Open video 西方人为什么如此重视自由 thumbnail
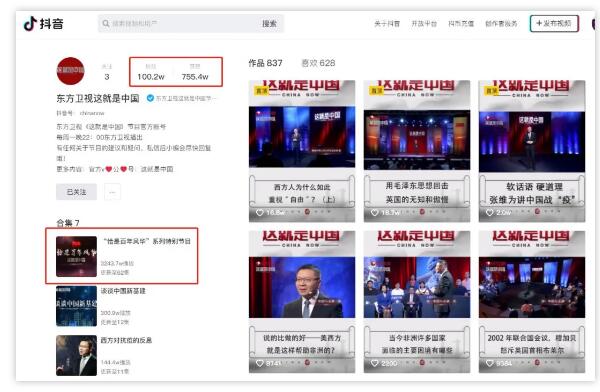Screen dimensions: 600x392 point(302,151)
